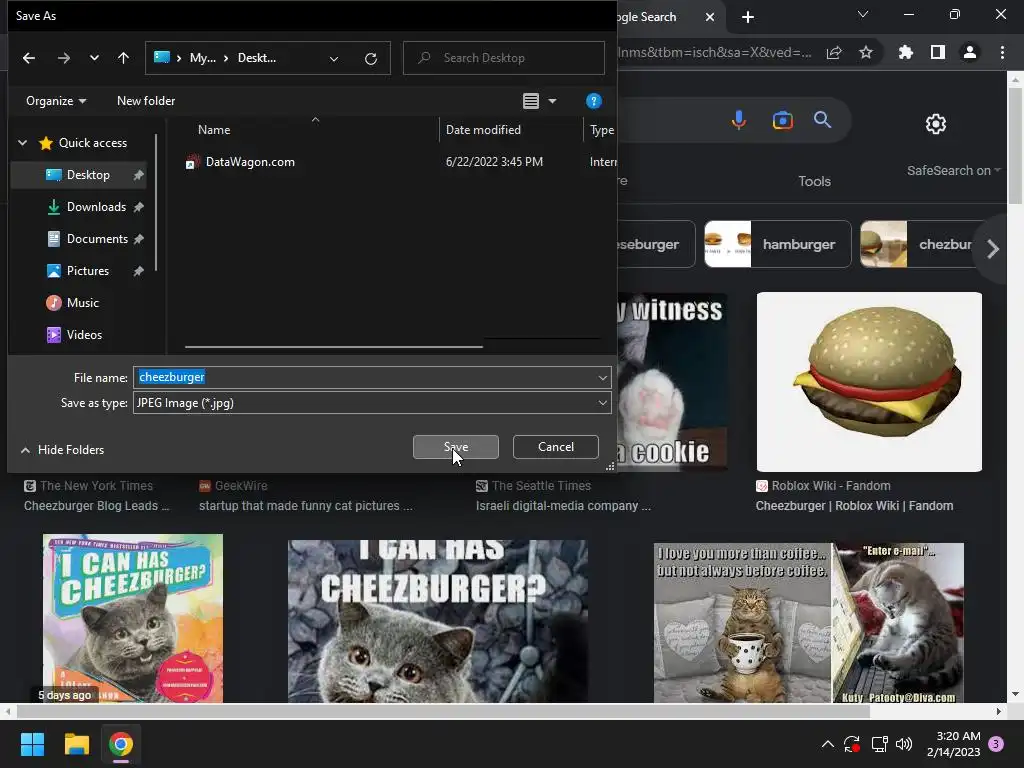Click Chrome icon in taskbar
Screen dimensions: 1024x768
coord(121,744)
